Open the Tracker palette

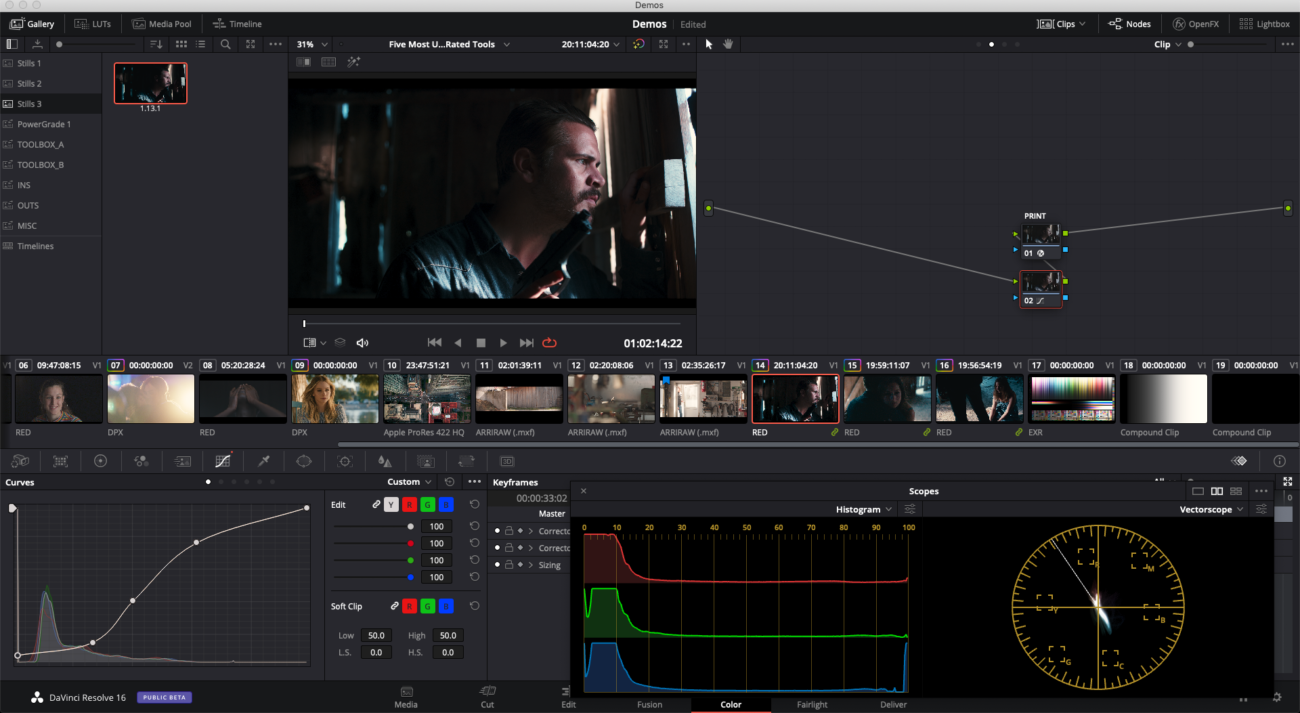(x=344, y=461)
